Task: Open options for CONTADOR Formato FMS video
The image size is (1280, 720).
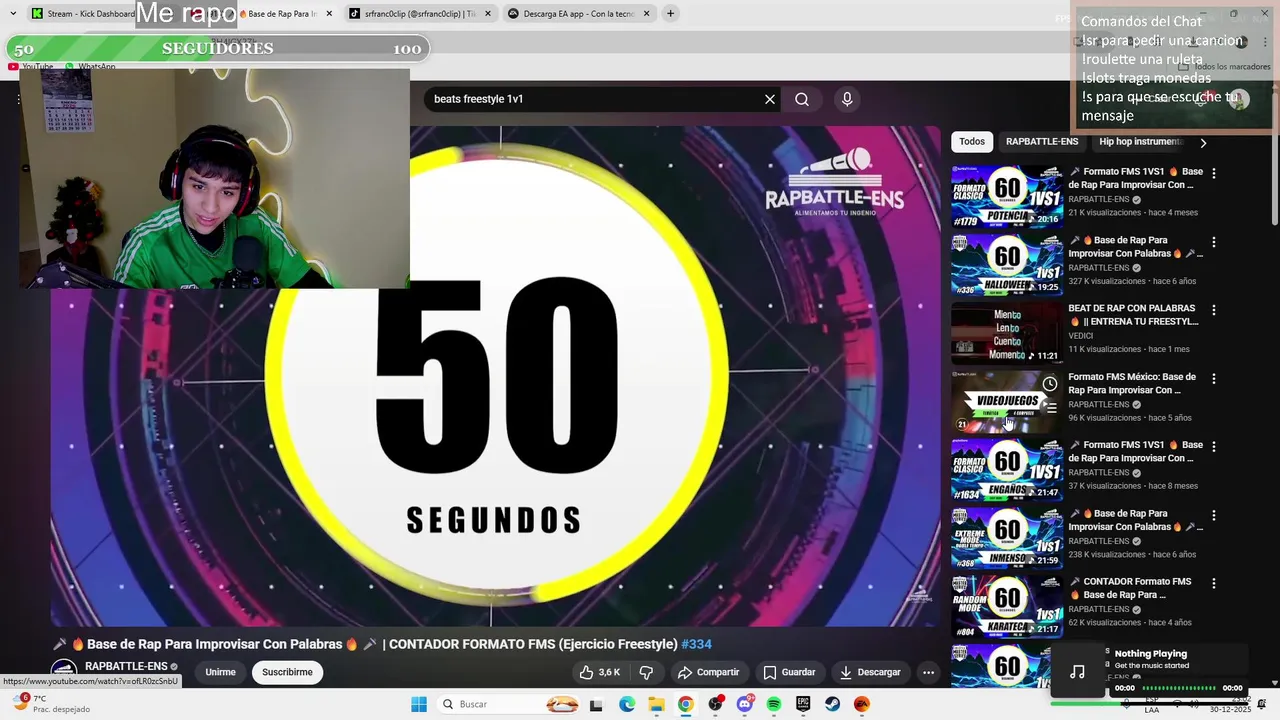Action: pos(1214,584)
